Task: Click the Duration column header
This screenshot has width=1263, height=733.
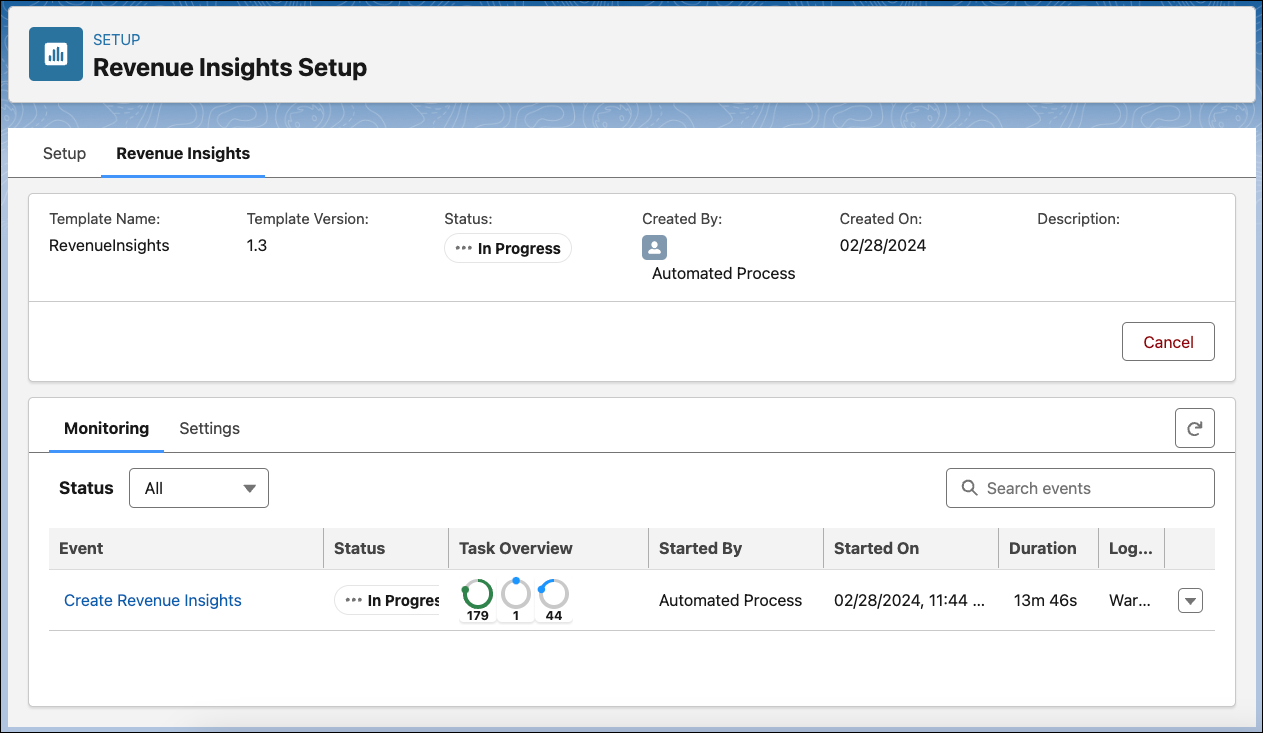Action: tap(1048, 548)
